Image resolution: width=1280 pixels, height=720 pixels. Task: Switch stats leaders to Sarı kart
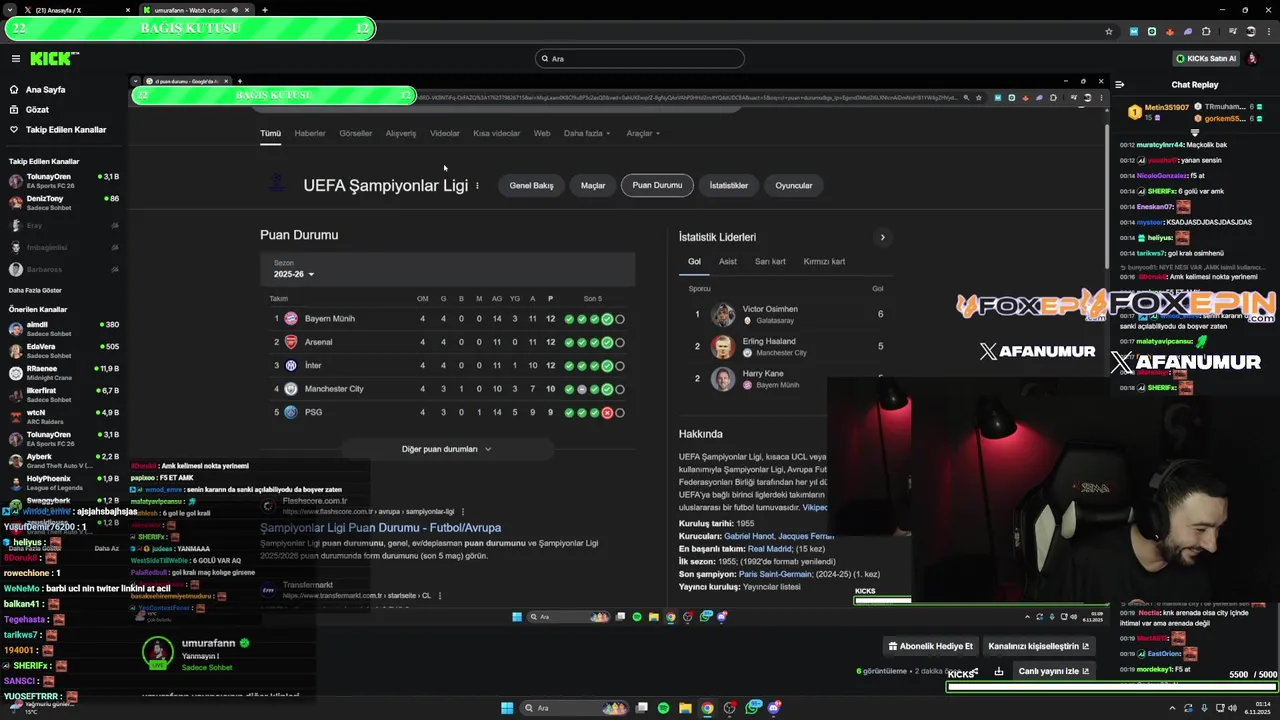pos(770,262)
